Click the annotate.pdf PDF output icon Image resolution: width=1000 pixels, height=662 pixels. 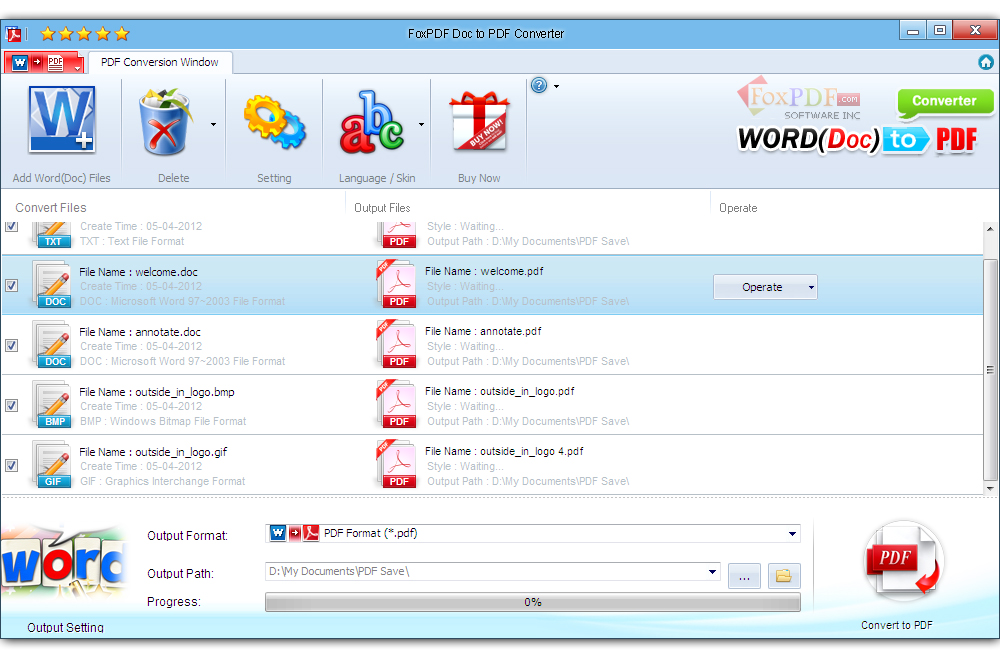(397, 344)
